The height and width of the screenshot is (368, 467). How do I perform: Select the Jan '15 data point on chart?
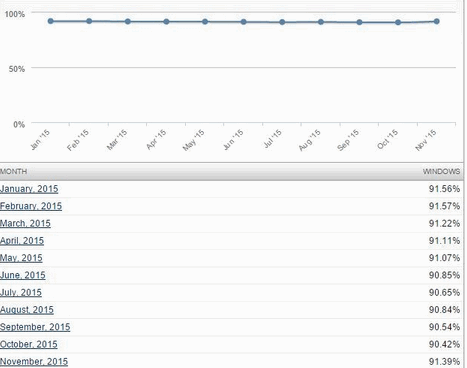51,21
